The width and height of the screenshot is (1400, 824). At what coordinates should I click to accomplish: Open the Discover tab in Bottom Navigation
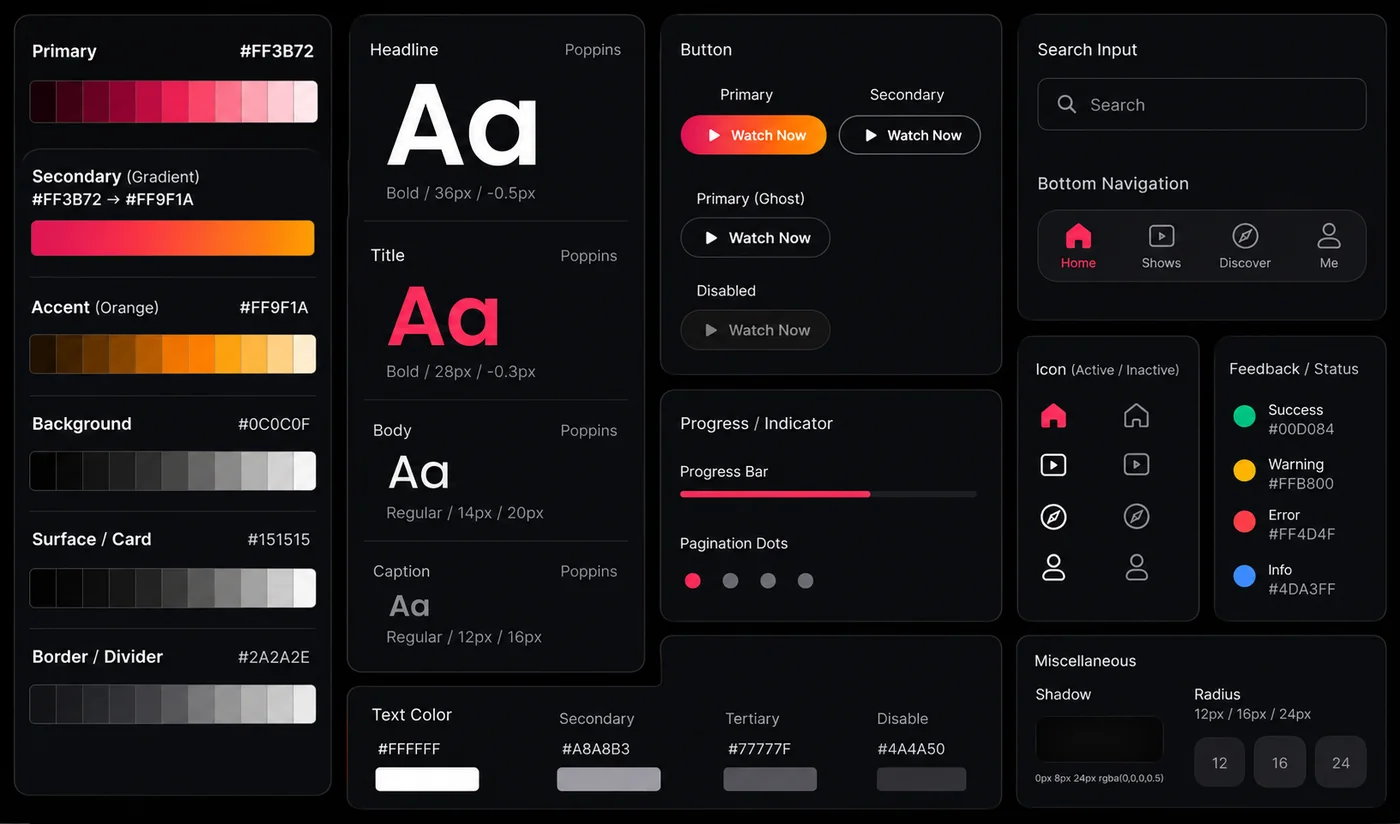tap(1245, 246)
